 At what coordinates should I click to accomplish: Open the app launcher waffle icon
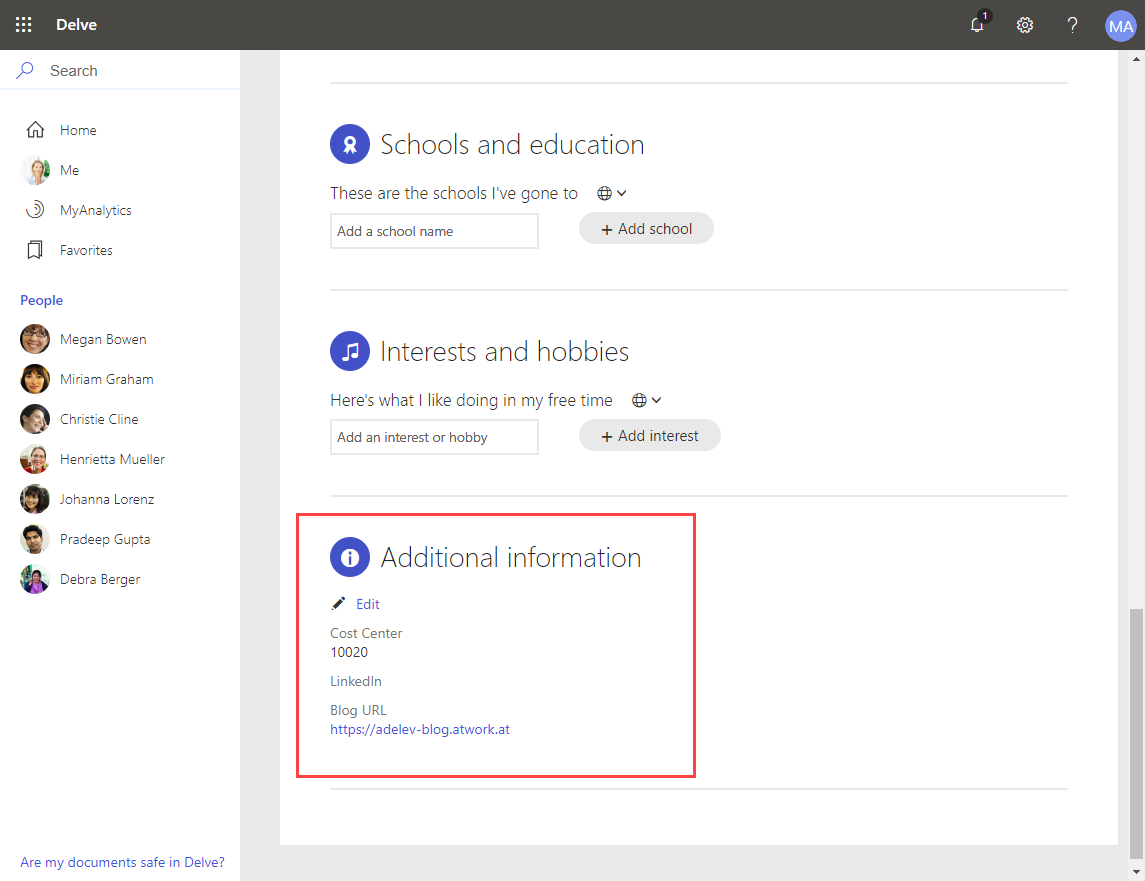[x=24, y=25]
